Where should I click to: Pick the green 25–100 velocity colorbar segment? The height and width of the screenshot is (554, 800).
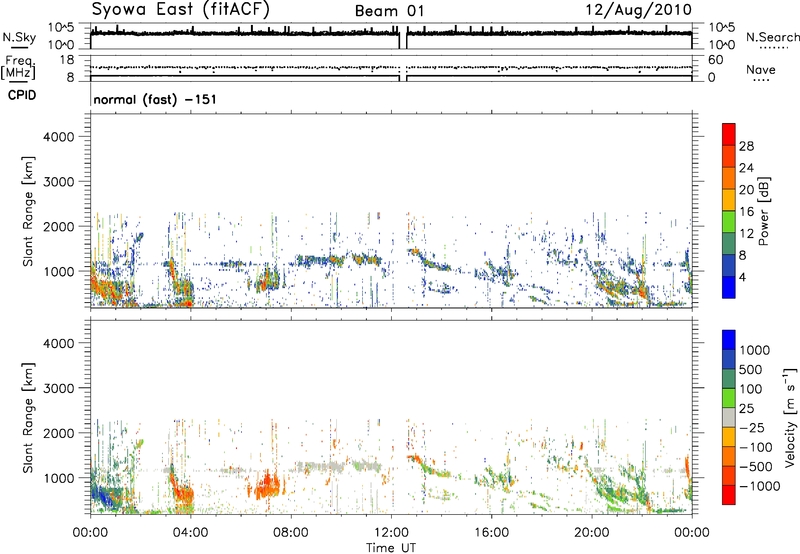[x=729, y=398]
